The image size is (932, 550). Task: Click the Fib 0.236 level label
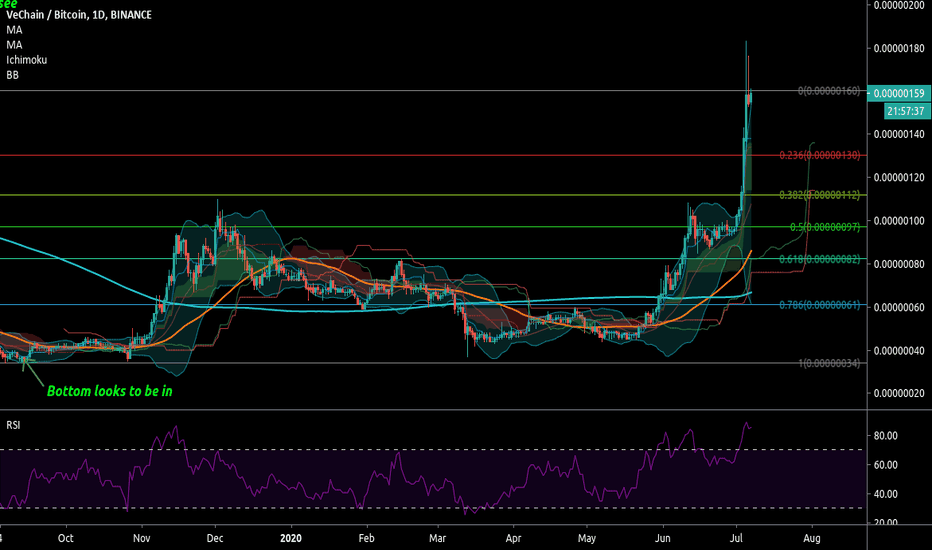coord(820,155)
